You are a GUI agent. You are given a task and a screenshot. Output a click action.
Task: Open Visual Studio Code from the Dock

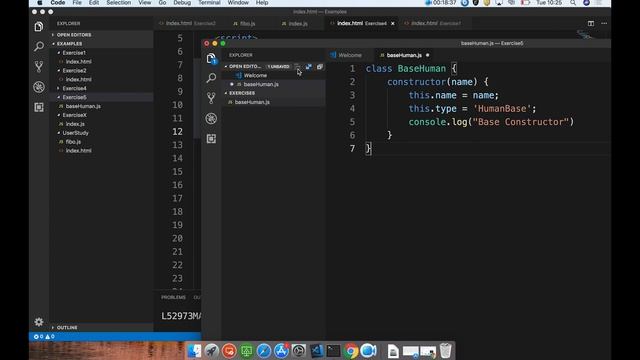316,351
